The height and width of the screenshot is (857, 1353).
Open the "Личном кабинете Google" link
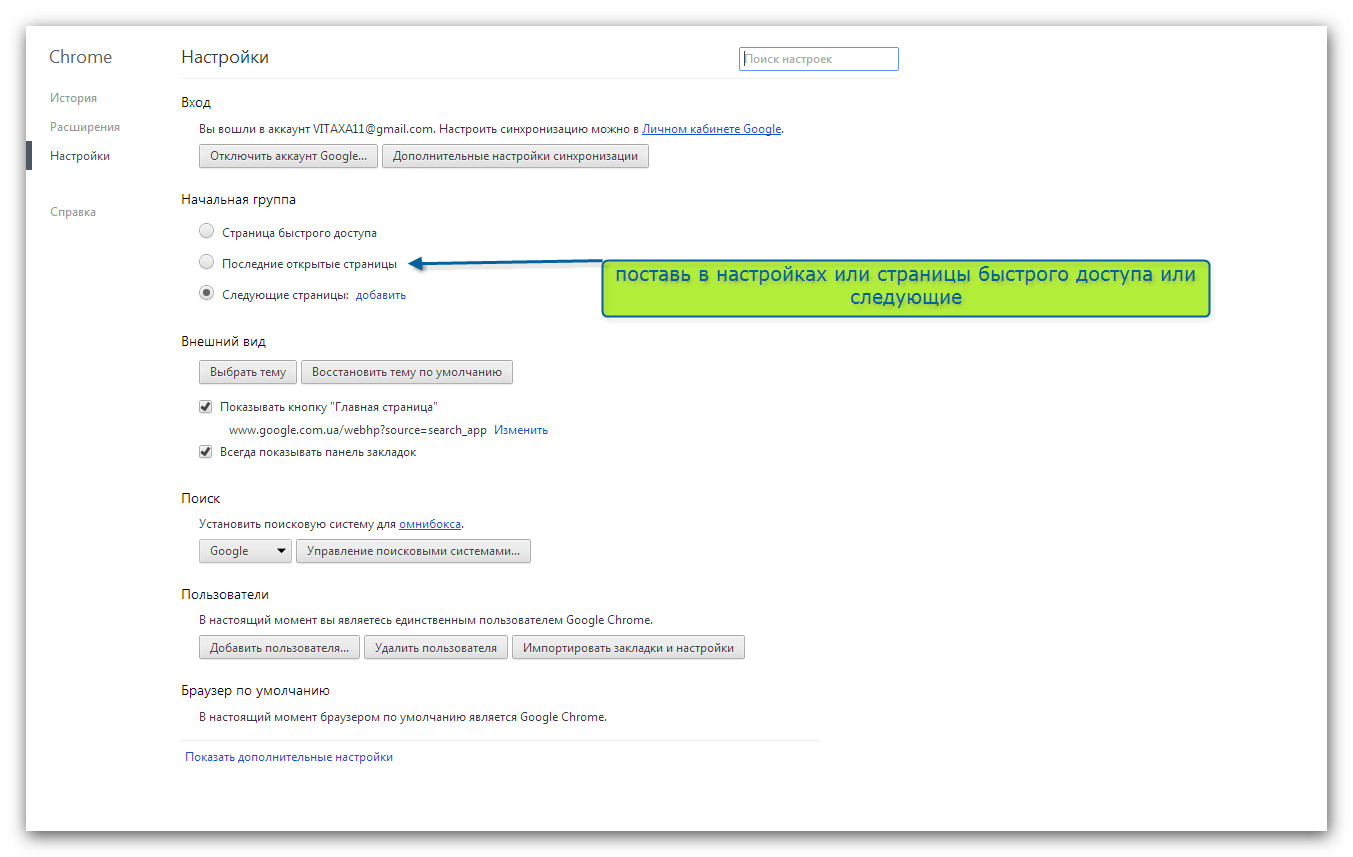tap(712, 129)
